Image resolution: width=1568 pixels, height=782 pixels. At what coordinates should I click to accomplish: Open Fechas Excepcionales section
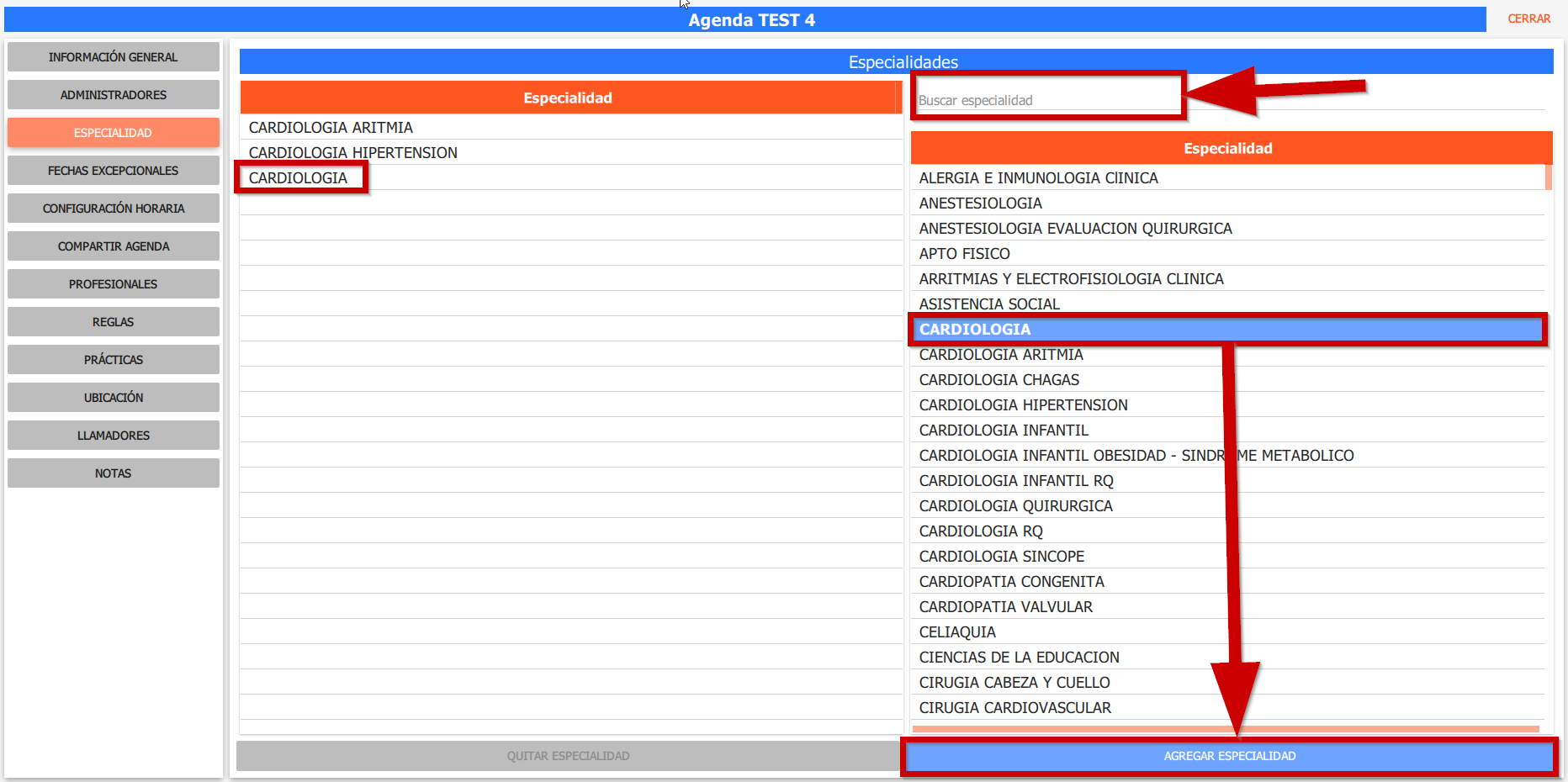tap(113, 171)
